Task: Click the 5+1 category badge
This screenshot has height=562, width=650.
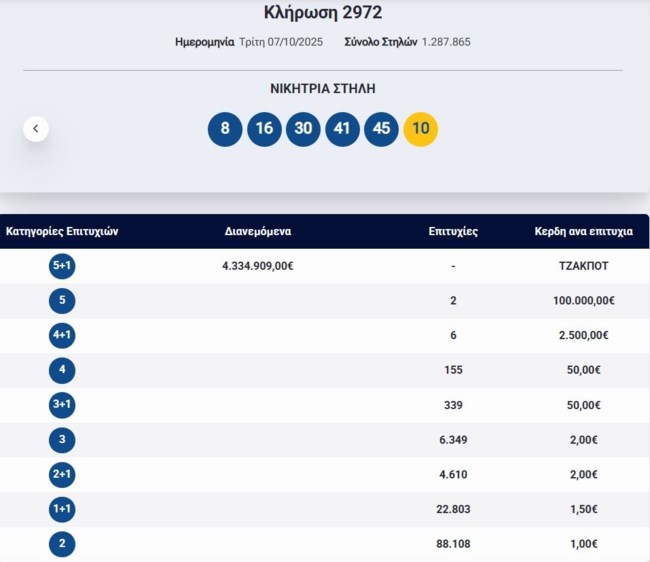Action: click(x=62, y=266)
